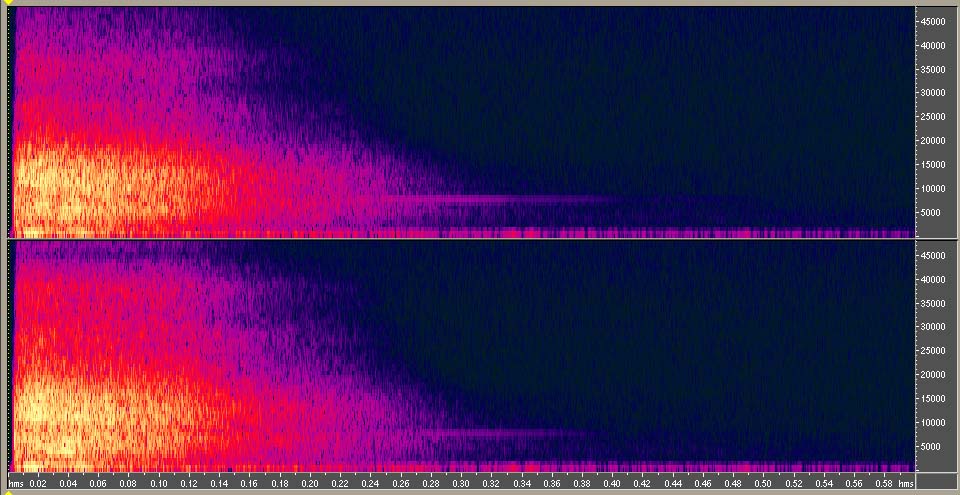This screenshot has width=960, height=495.
Task: Select the 0.20 time ruler label
Action: point(310,483)
